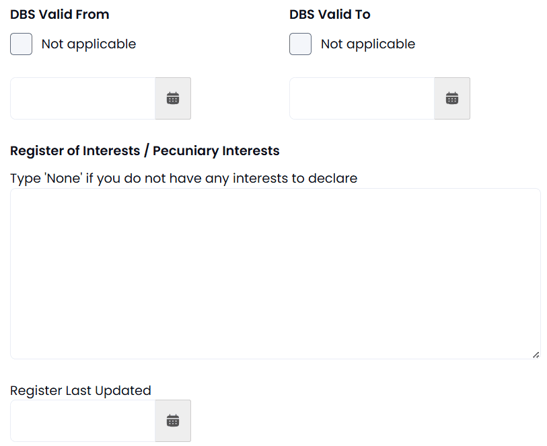
Task: Focus the DBS Valid To date field
Action: pos(362,98)
